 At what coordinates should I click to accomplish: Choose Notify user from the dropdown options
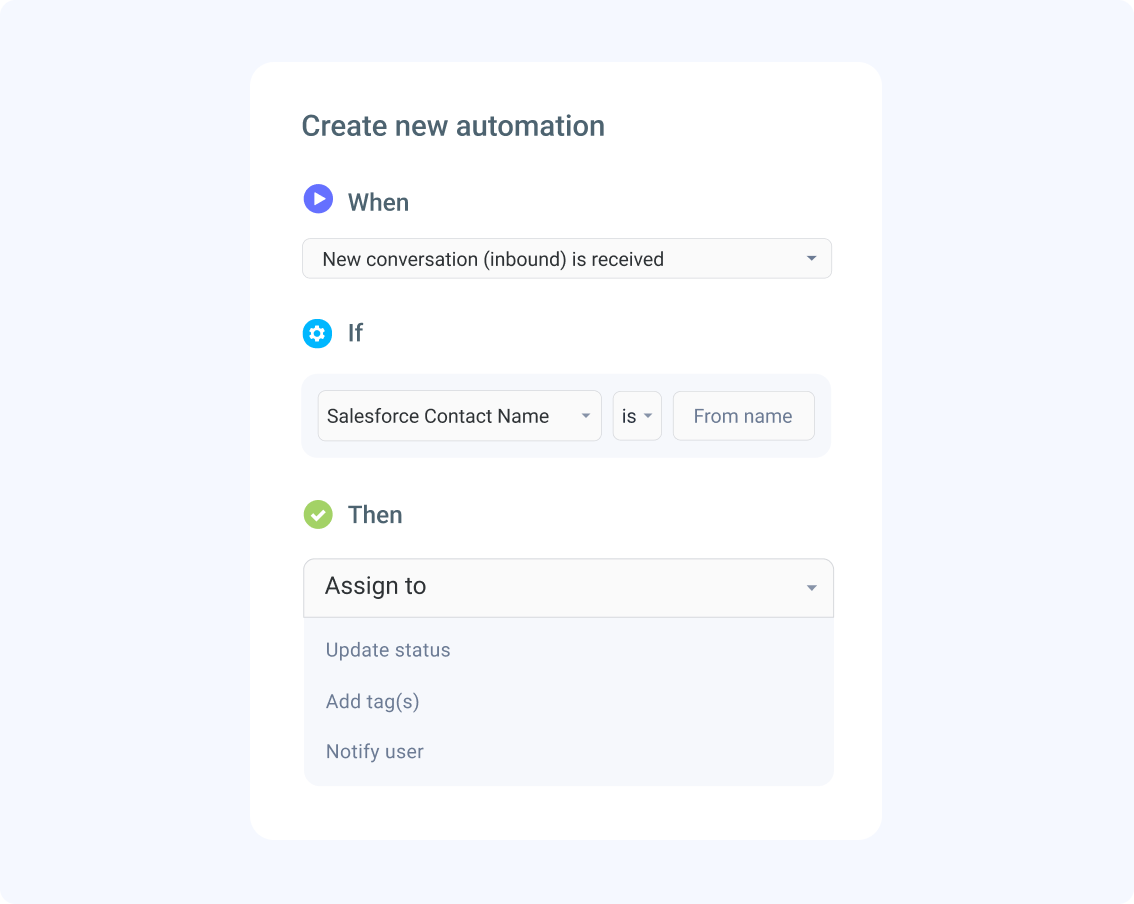click(x=375, y=751)
